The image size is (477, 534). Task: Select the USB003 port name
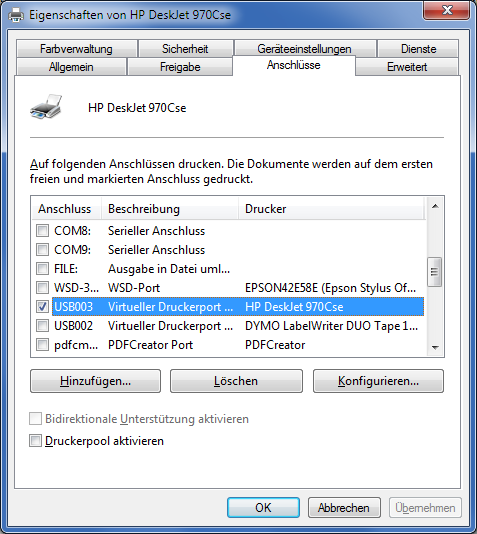coord(74,307)
